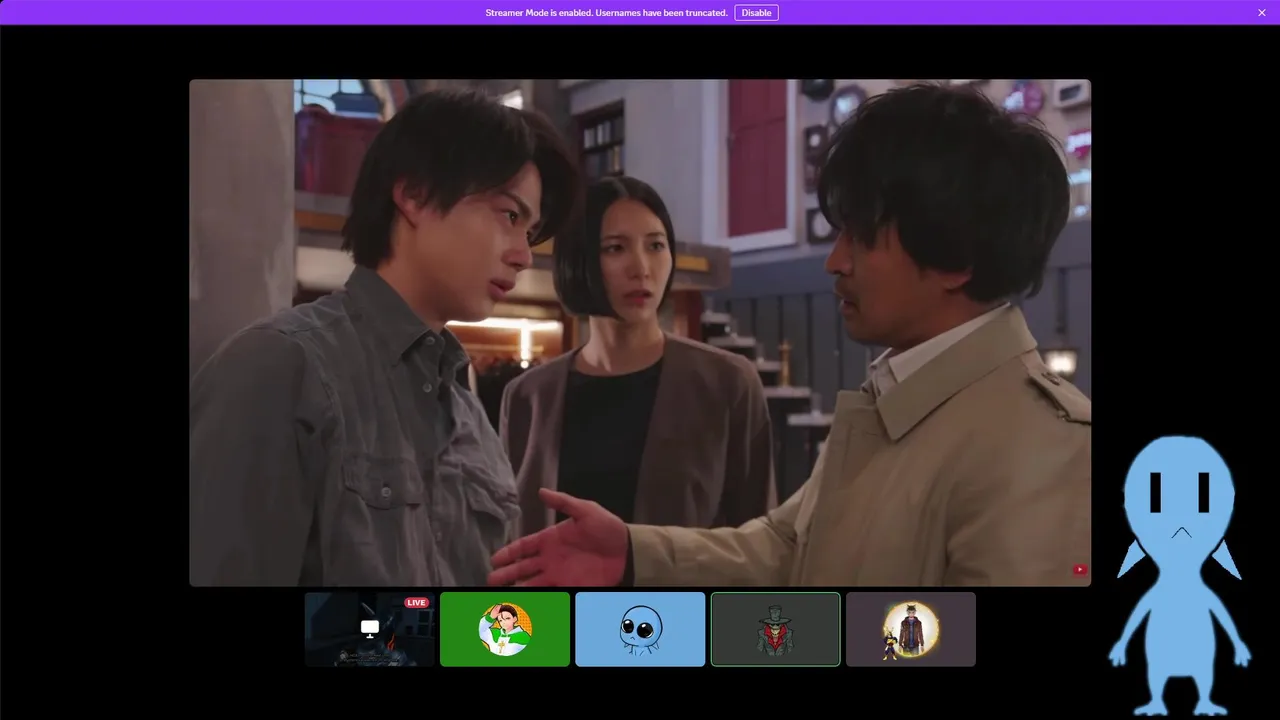Select the highlighted speaking participant tile
The image size is (1280, 720).
(x=775, y=629)
